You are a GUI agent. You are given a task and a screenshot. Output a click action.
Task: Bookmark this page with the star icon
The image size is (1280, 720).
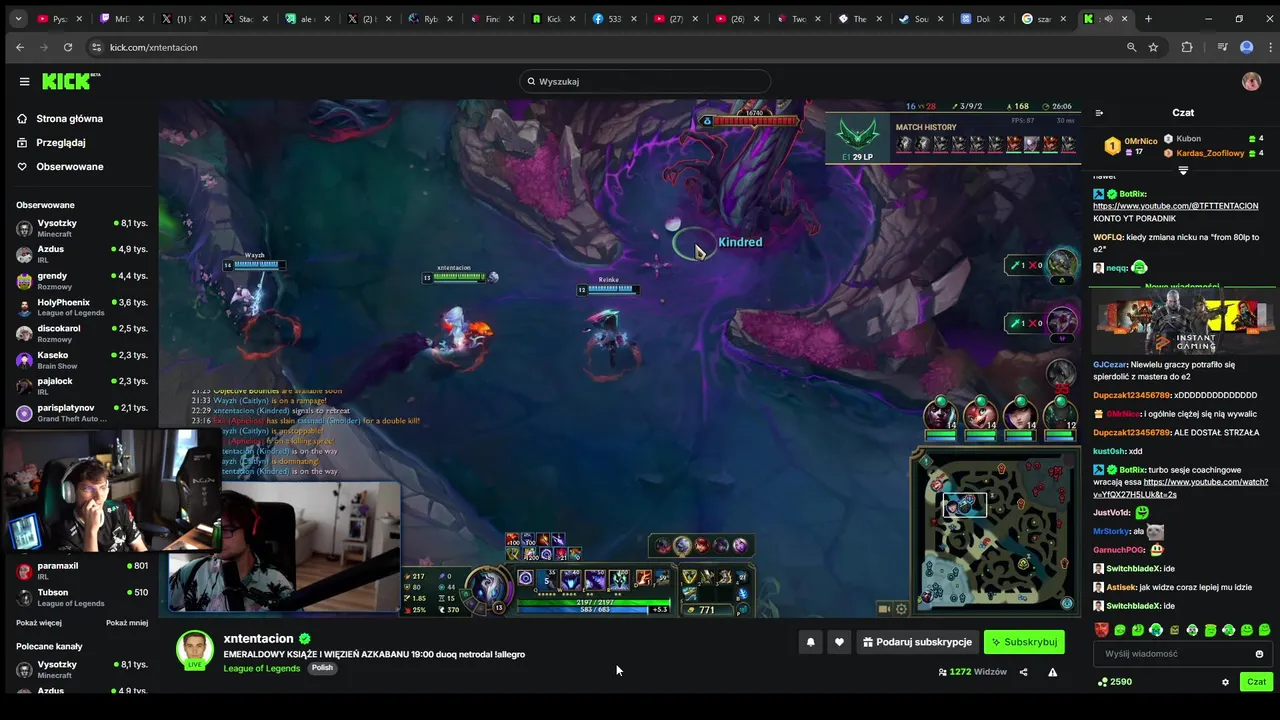[1153, 47]
